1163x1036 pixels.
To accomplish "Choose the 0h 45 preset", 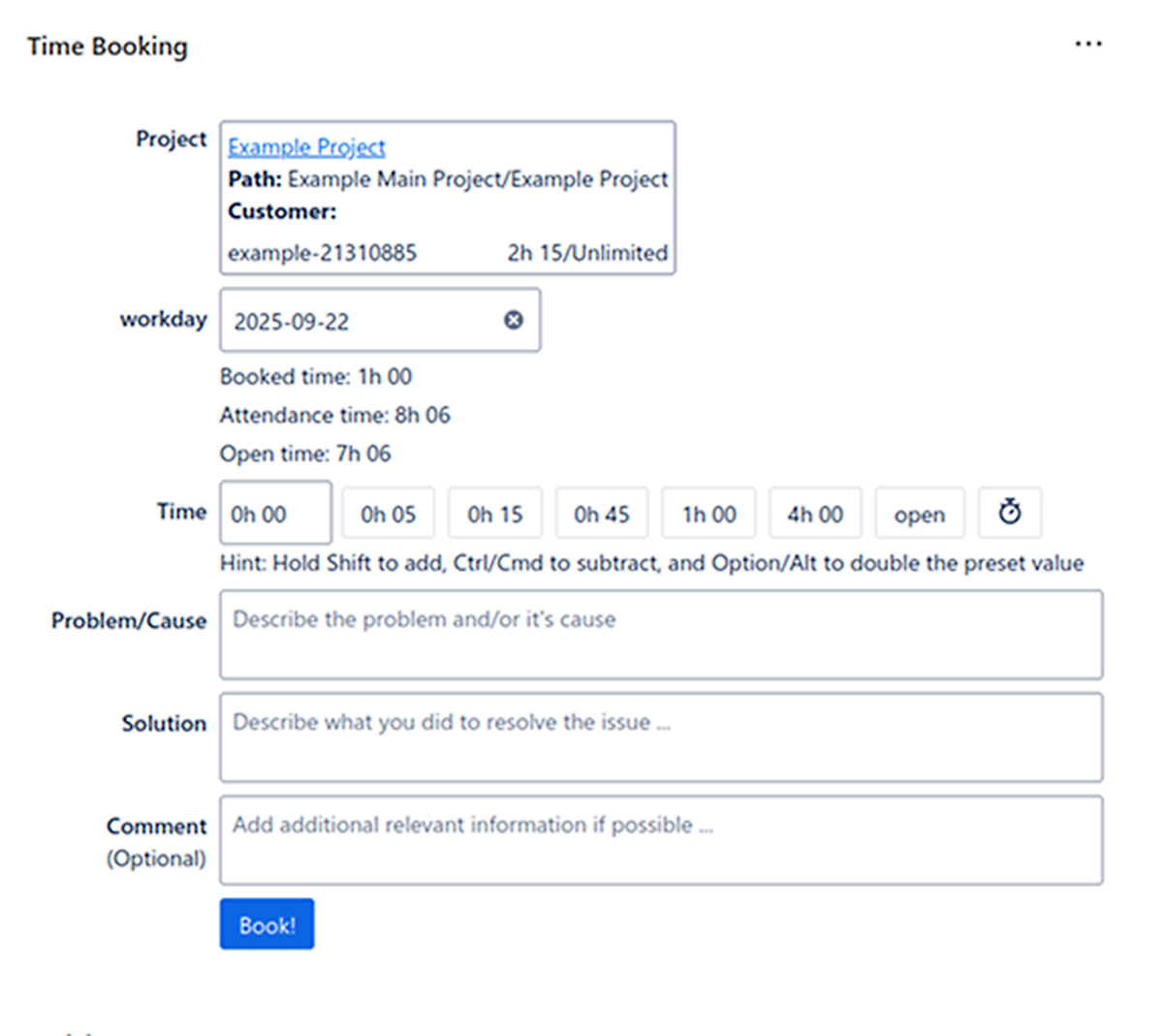I will pos(601,514).
